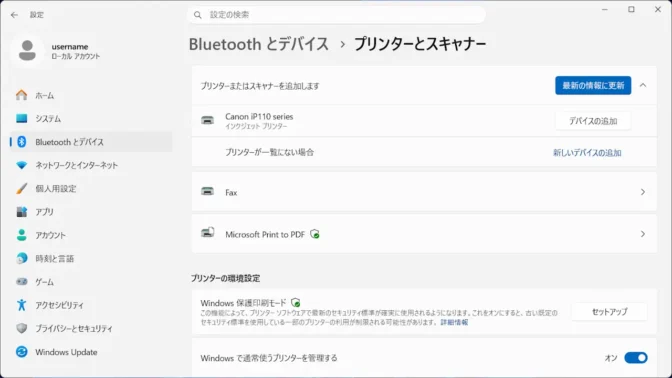This screenshot has width=672, height=378.
Task: Open ネットワークとインターネット page
Action: [x=91, y=165]
